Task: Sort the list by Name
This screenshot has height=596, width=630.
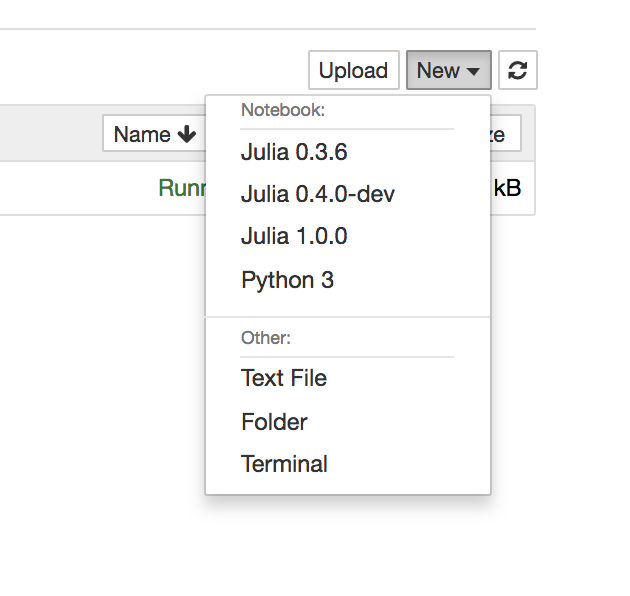Action: [x=155, y=134]
